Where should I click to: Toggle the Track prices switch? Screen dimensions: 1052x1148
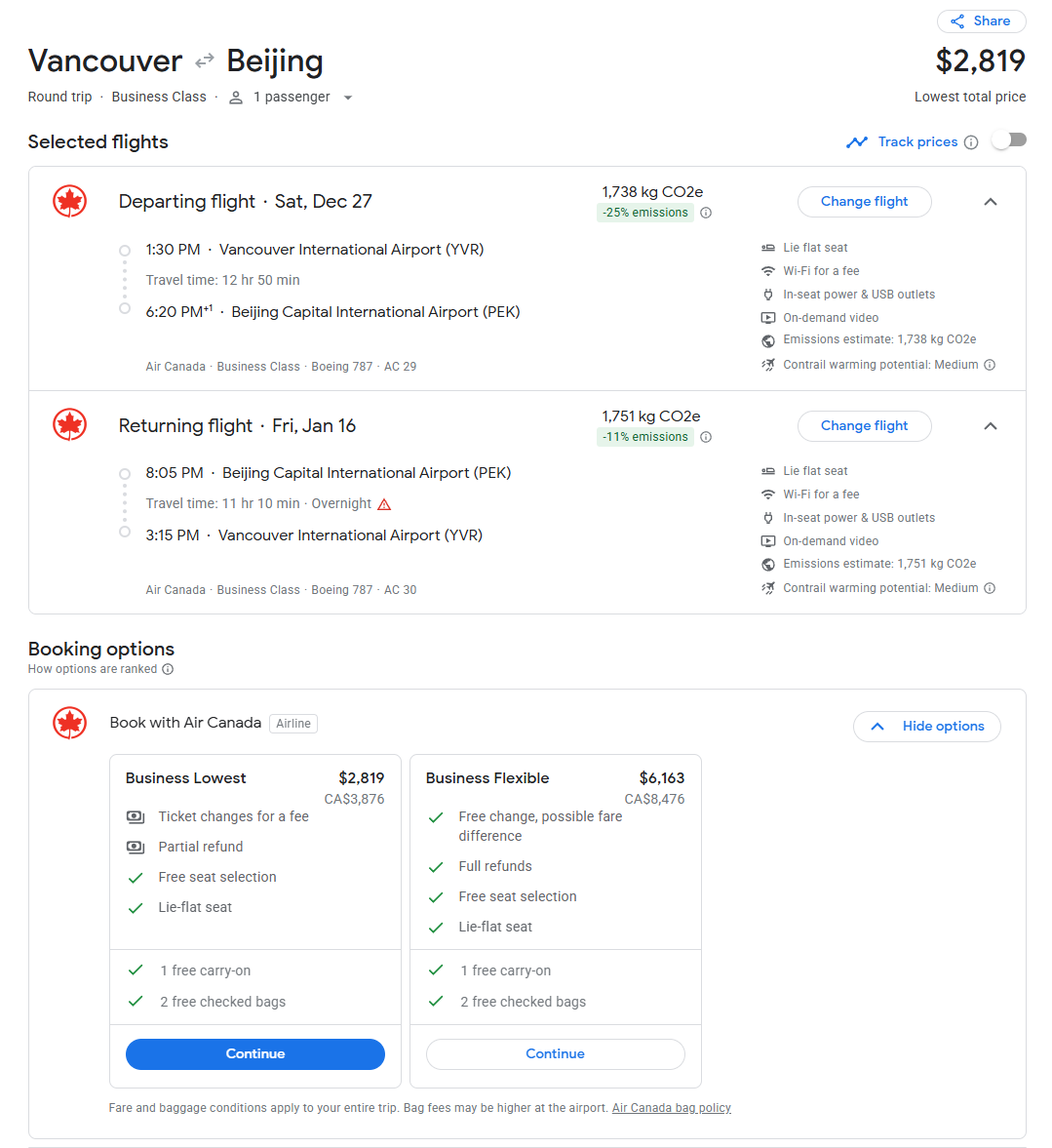(x=1010, y=140)
